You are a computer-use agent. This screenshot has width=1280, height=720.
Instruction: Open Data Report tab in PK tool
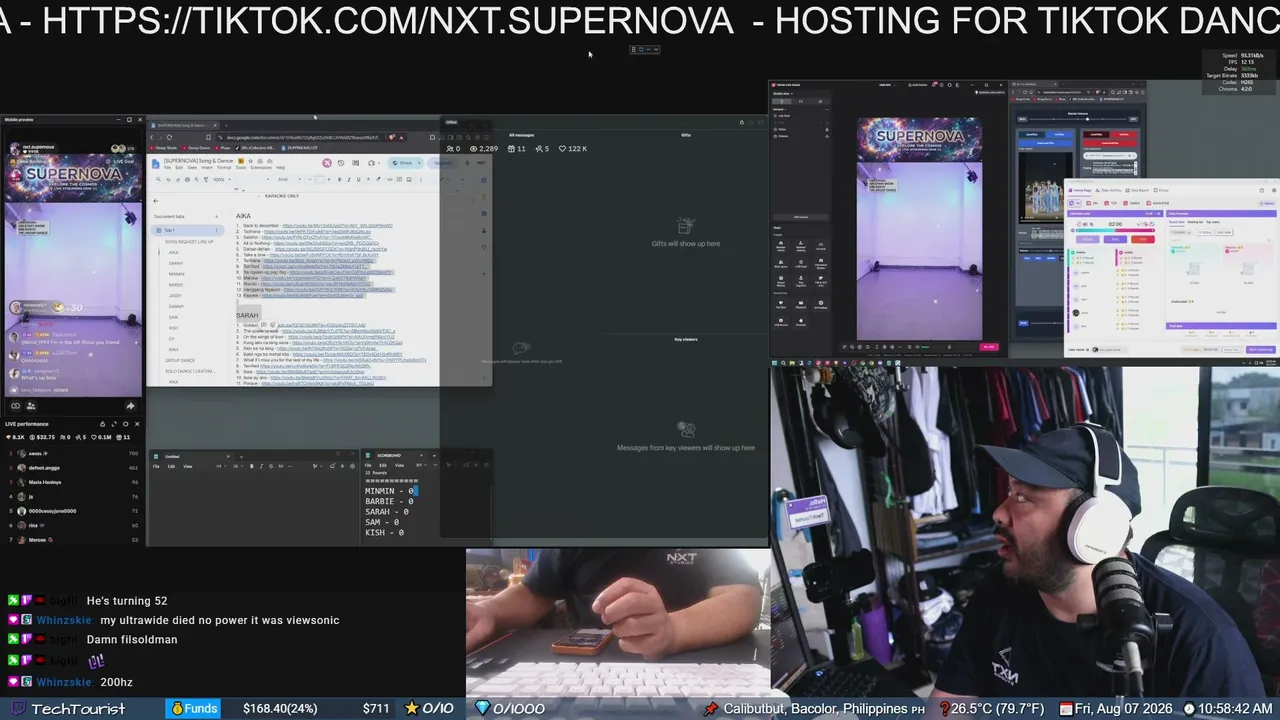click(x=1138, y=190)
